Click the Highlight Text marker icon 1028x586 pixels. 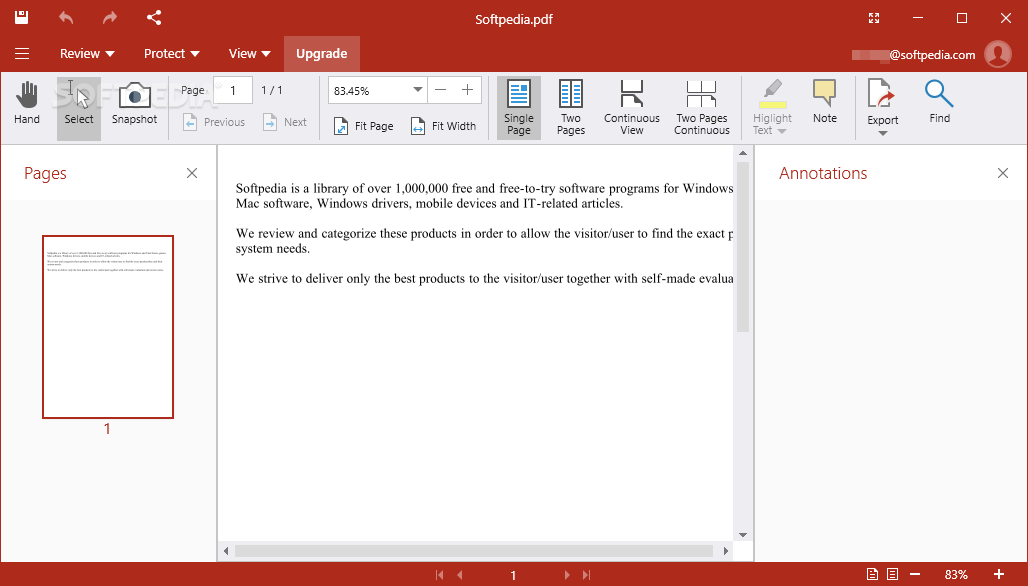[772, 95]
